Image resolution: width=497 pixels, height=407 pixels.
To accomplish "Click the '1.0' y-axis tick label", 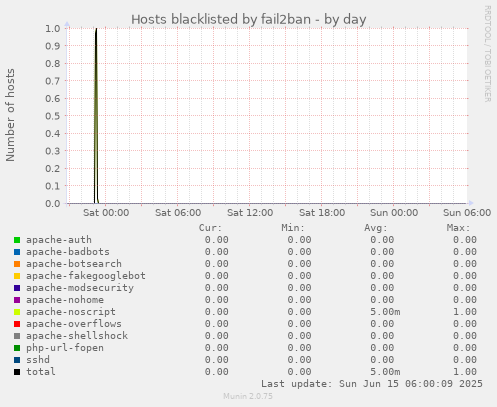I will pos(53,28).
